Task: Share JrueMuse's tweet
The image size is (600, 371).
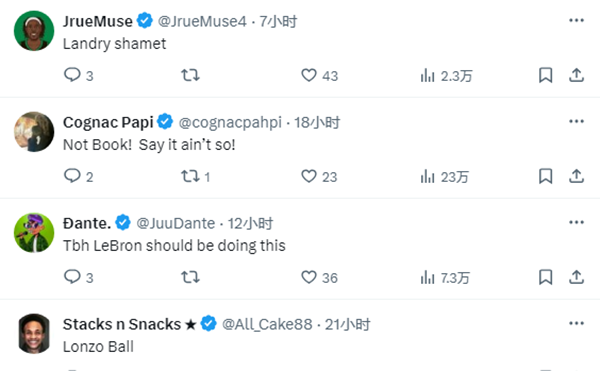Action: [x=576, y=75]
